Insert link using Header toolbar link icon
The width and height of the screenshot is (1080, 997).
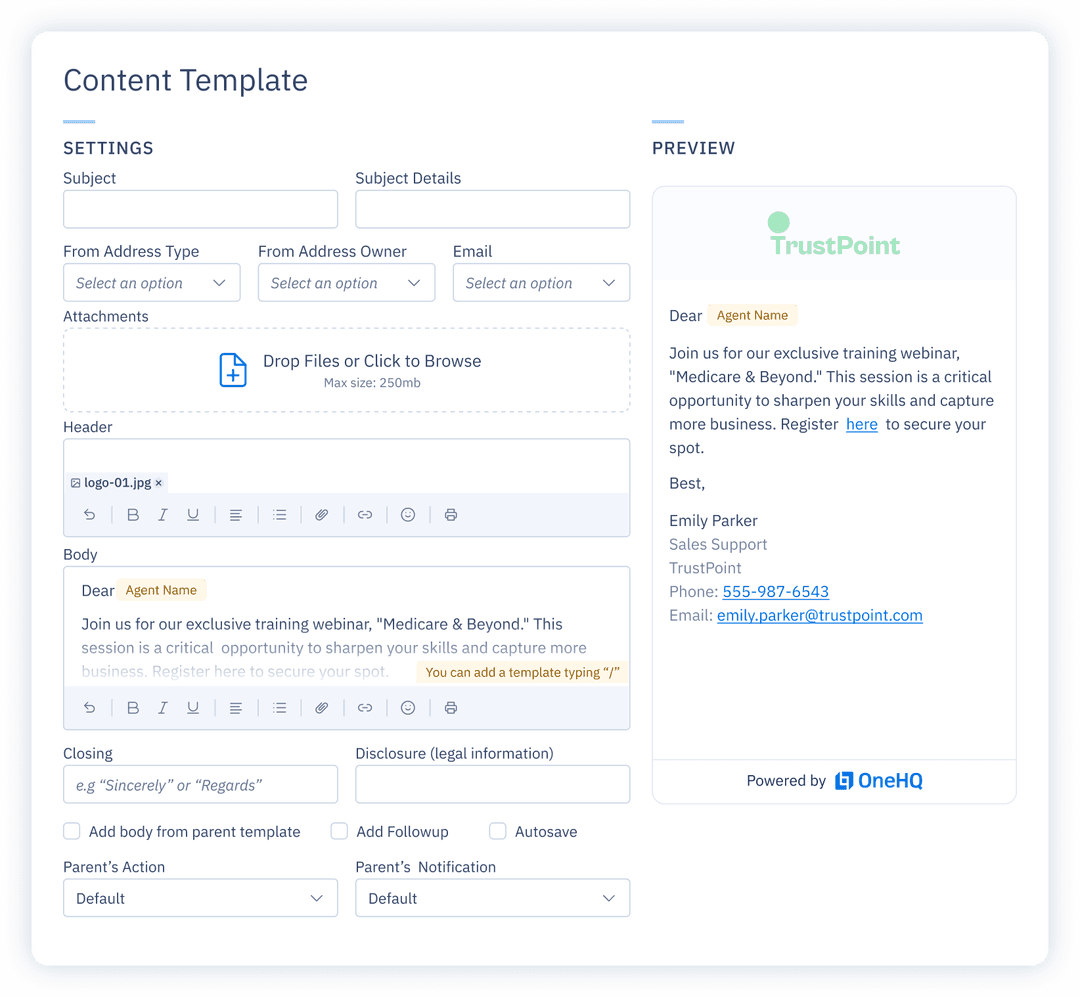point(365,515)
